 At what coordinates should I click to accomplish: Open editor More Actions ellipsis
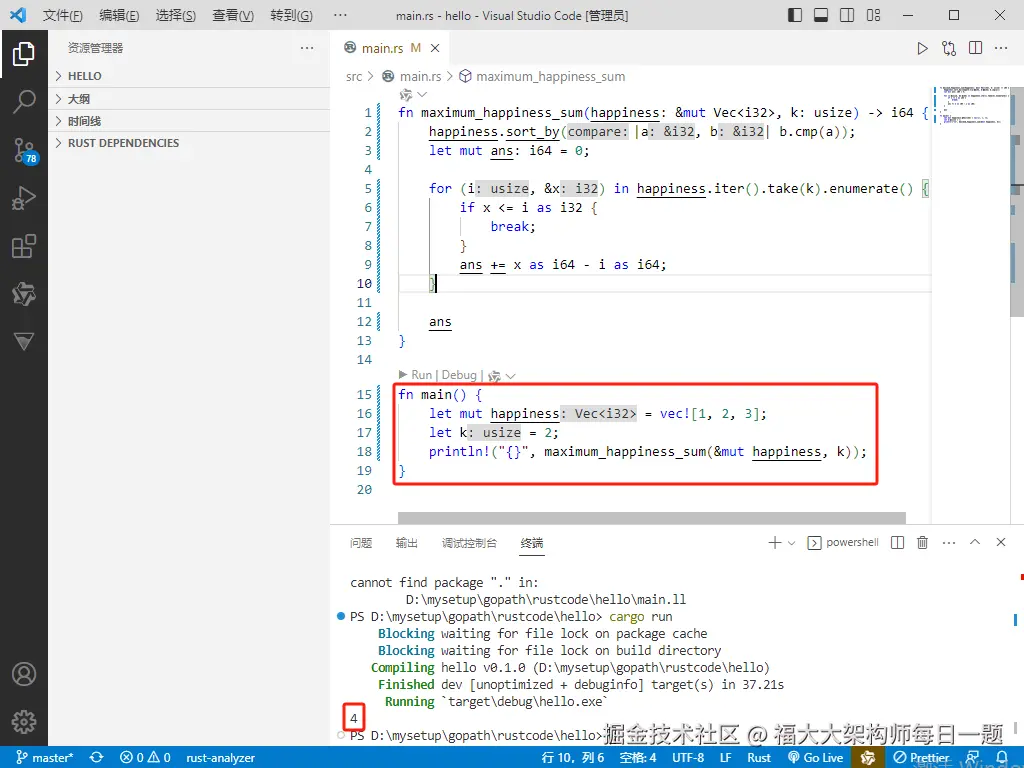click(1001, 48)
